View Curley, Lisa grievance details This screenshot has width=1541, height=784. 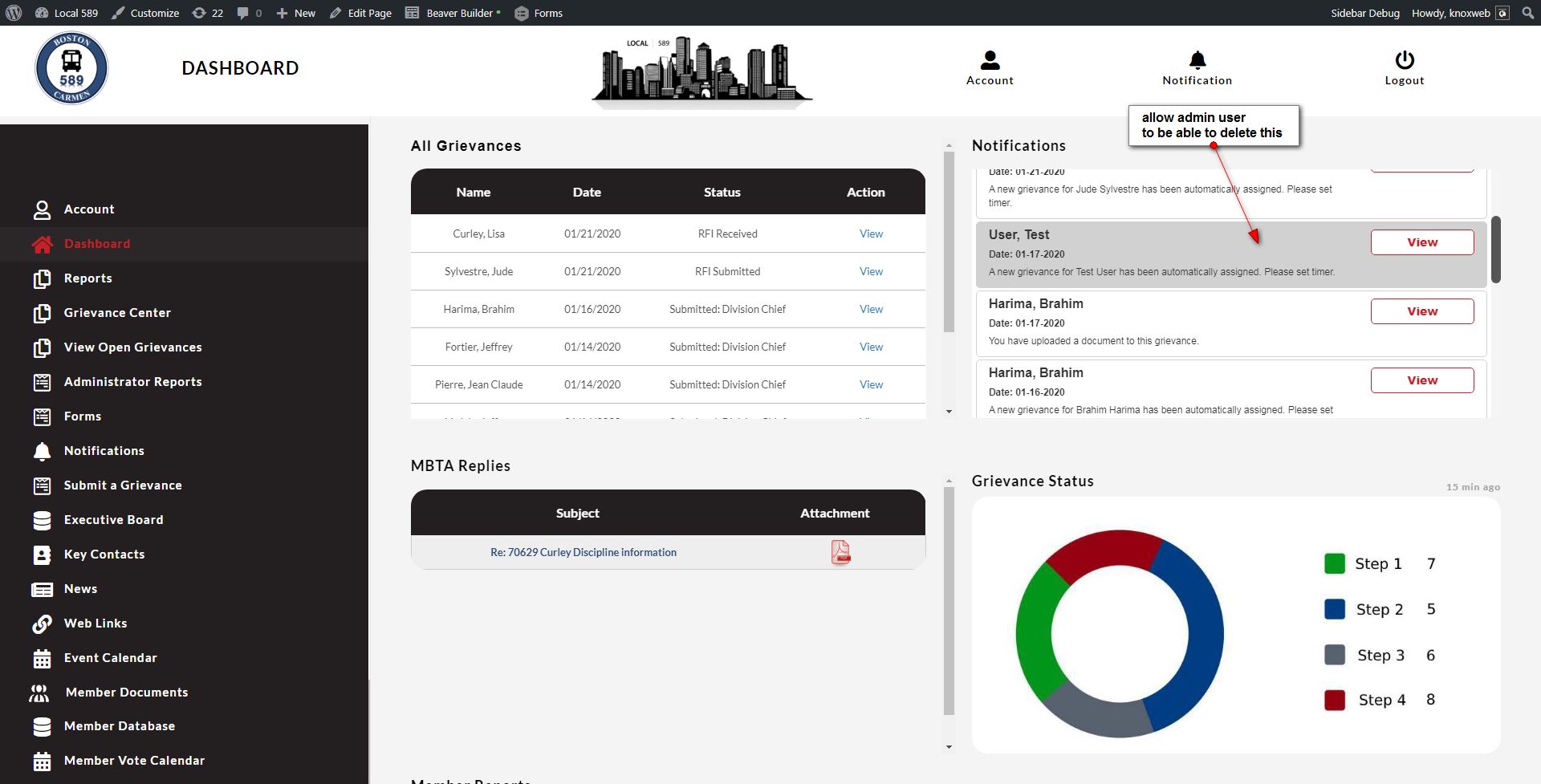pyautogui.click(x=871, y=234)
